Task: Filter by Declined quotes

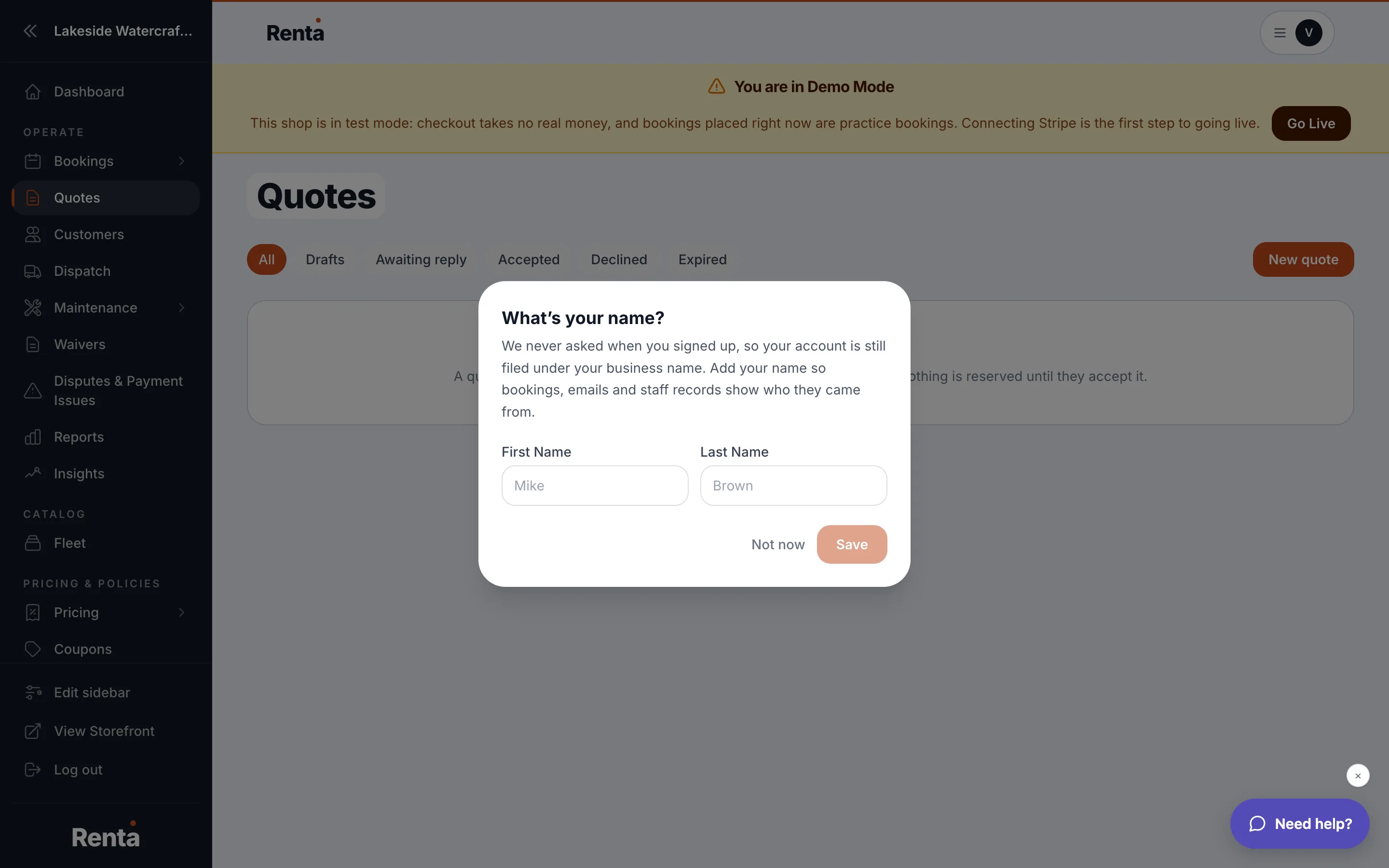Action: (619, 259)
